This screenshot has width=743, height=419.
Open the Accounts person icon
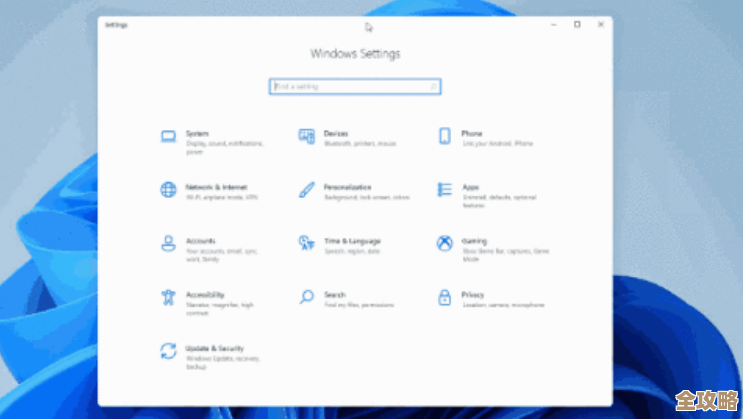pyautogui.click(x=168, y=243)
